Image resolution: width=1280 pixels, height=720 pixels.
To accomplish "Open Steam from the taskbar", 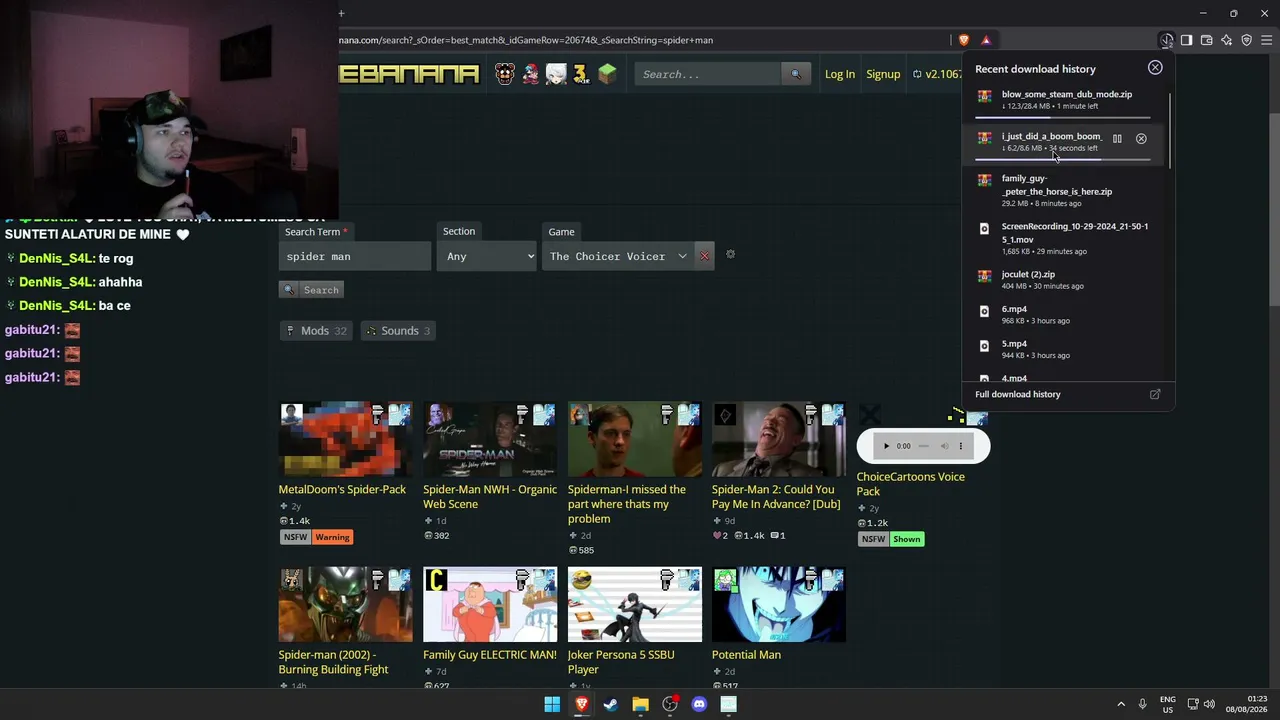I will [x=611, y=704].
